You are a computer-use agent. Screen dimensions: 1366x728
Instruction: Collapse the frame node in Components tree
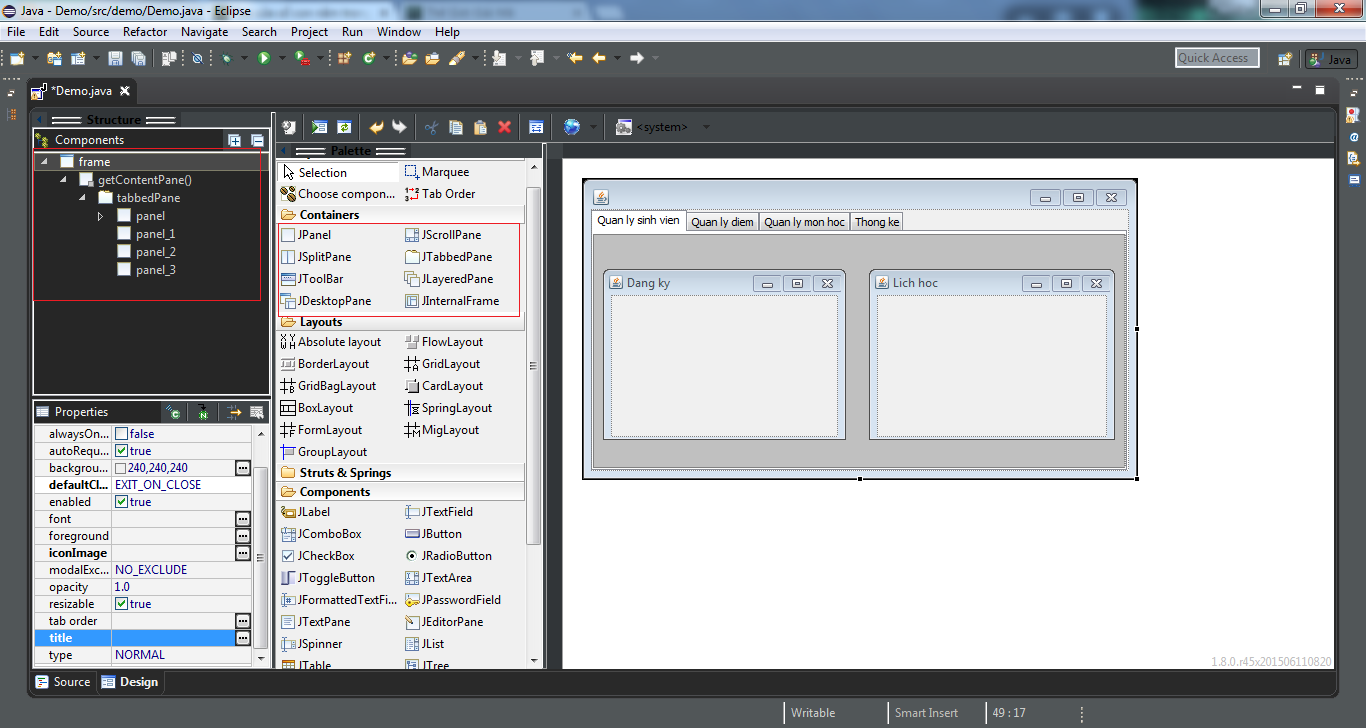44,162
